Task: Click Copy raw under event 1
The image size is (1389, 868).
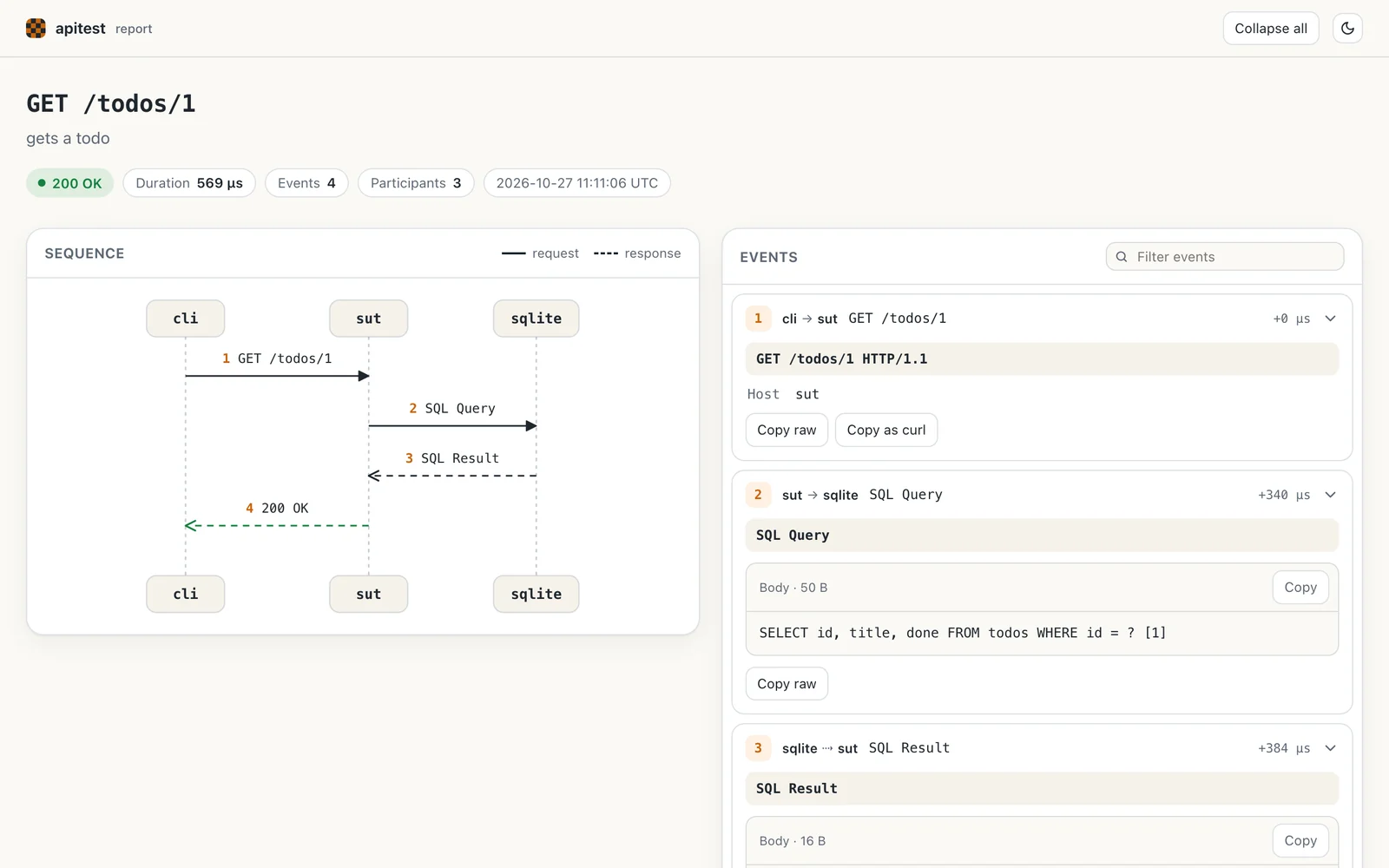Action: pos(787,430)
